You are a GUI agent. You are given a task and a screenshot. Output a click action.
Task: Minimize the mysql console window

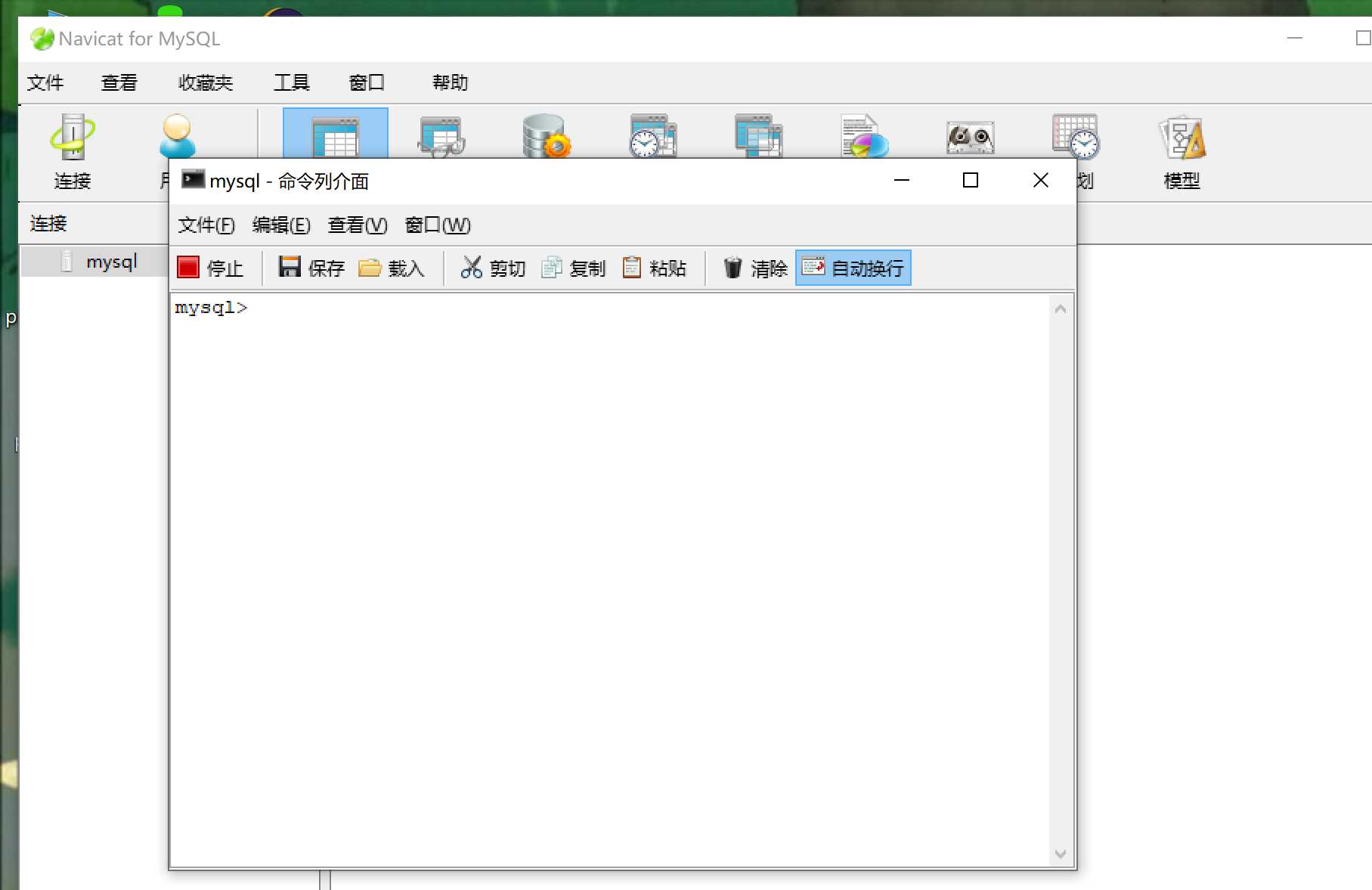point(902,180)
